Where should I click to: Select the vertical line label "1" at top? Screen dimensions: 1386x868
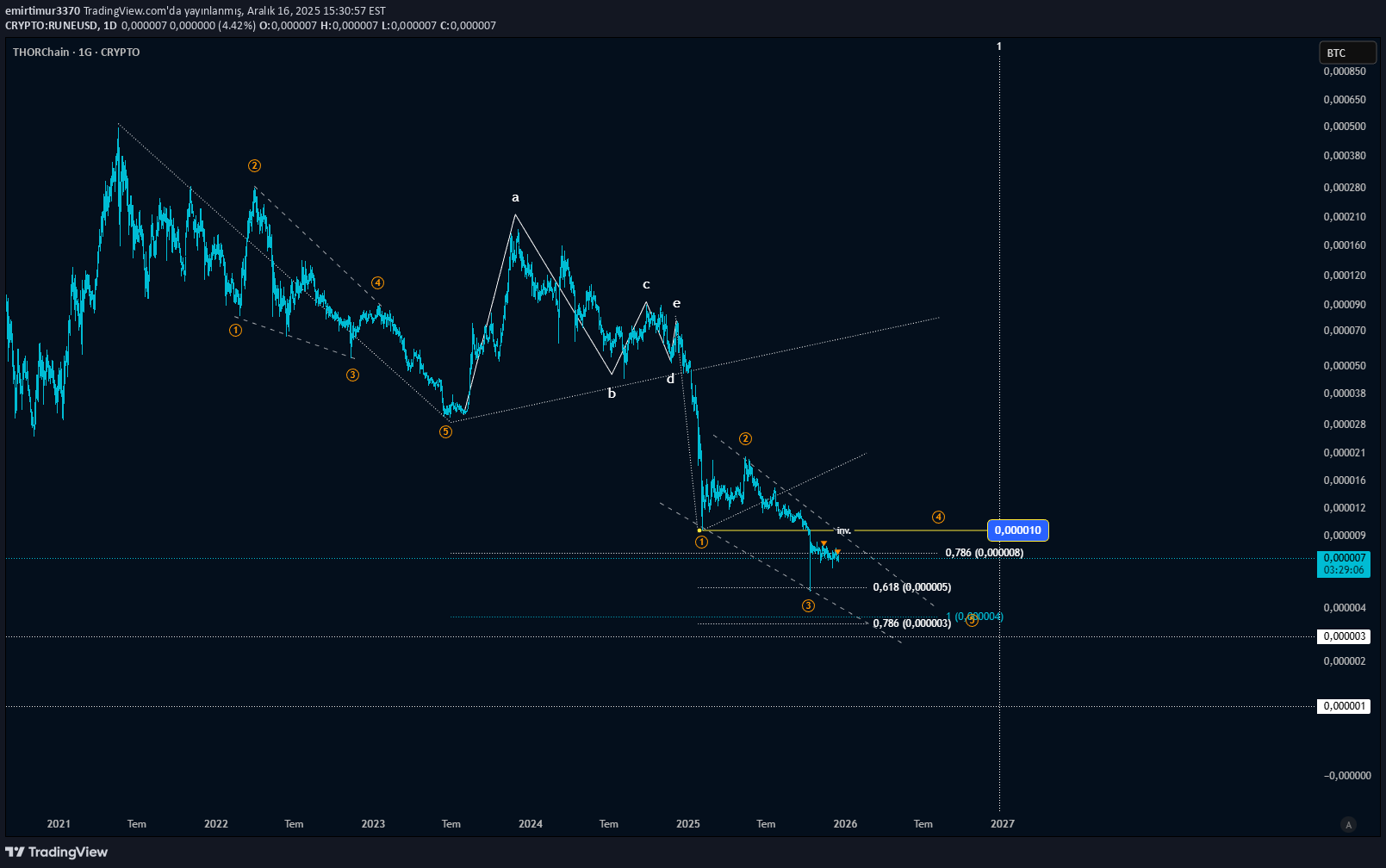[x=999, y=46]
